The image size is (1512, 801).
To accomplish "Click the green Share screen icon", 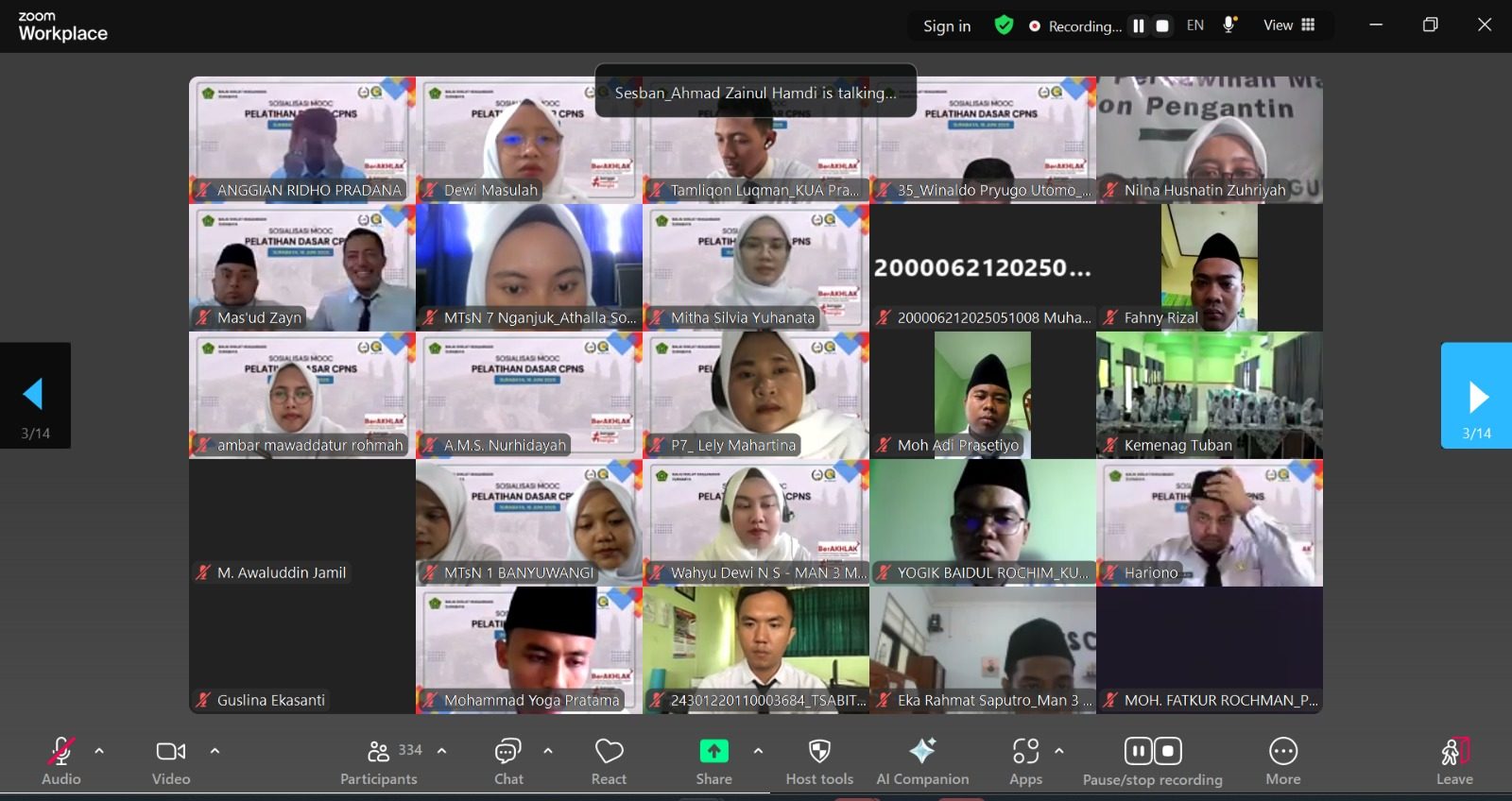I will click(x=713, y=751).
